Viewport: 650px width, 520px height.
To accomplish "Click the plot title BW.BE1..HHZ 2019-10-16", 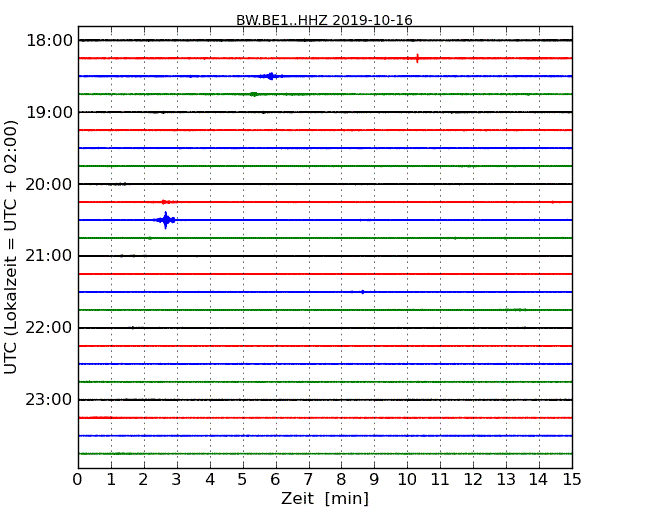I will click(324, 20).
